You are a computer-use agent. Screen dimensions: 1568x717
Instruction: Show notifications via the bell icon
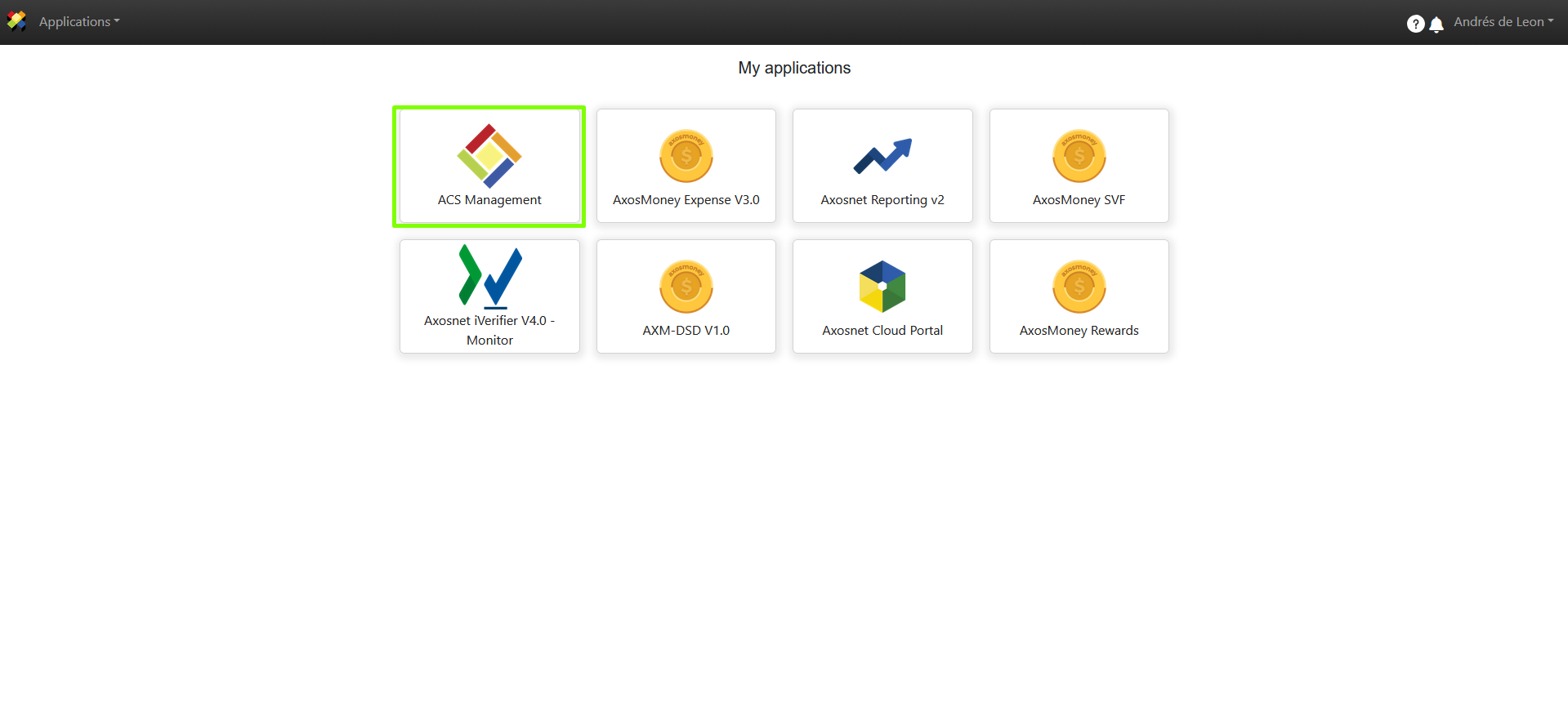click(1436, 24)
